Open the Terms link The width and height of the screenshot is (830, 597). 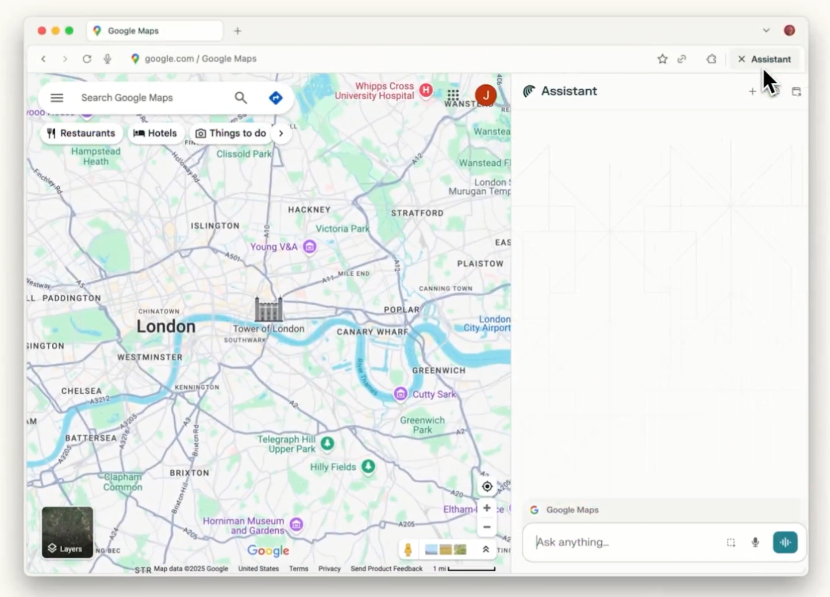tap(299, 568)
